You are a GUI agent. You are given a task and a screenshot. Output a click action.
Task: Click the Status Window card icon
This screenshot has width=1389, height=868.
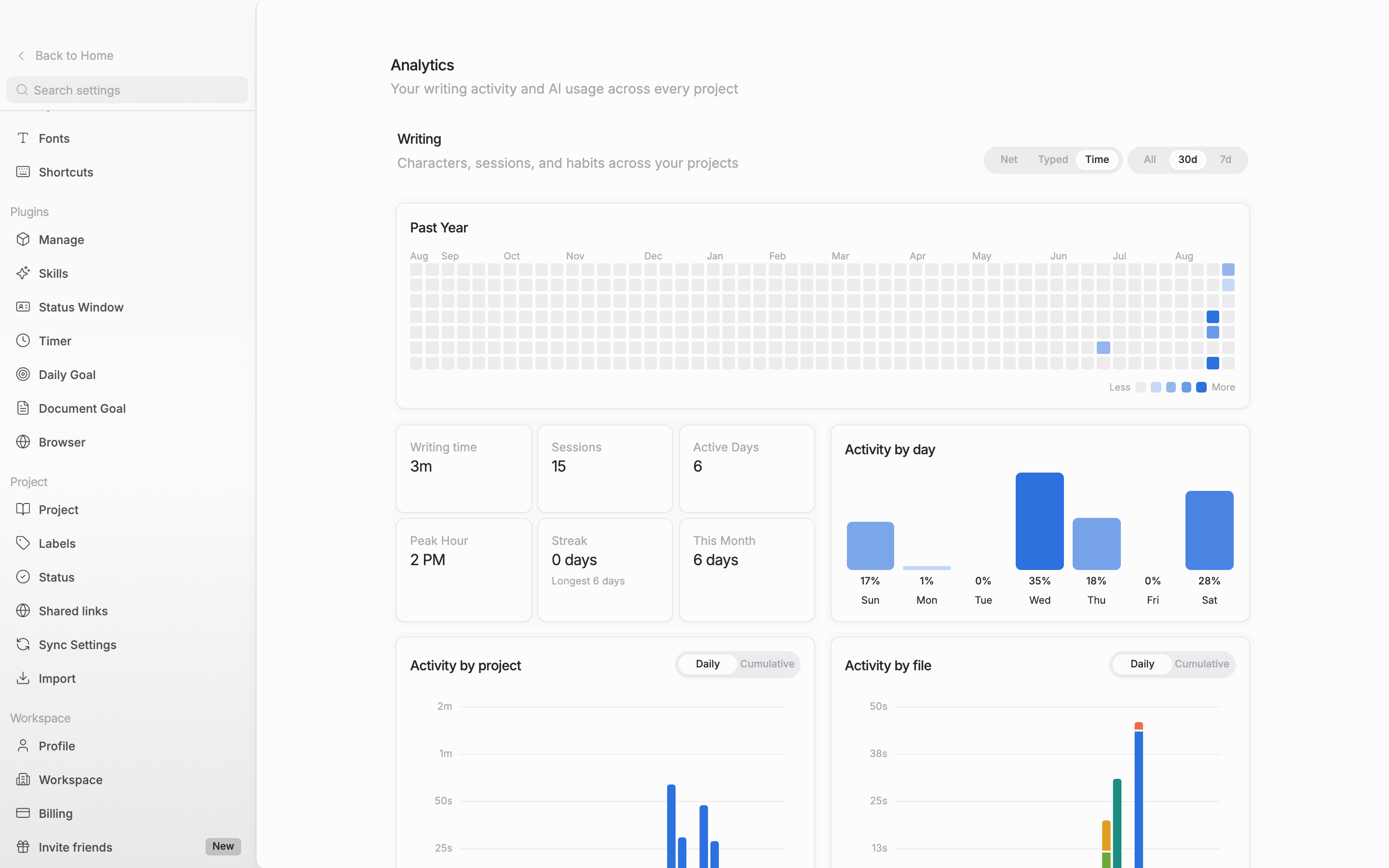point(23,307)
